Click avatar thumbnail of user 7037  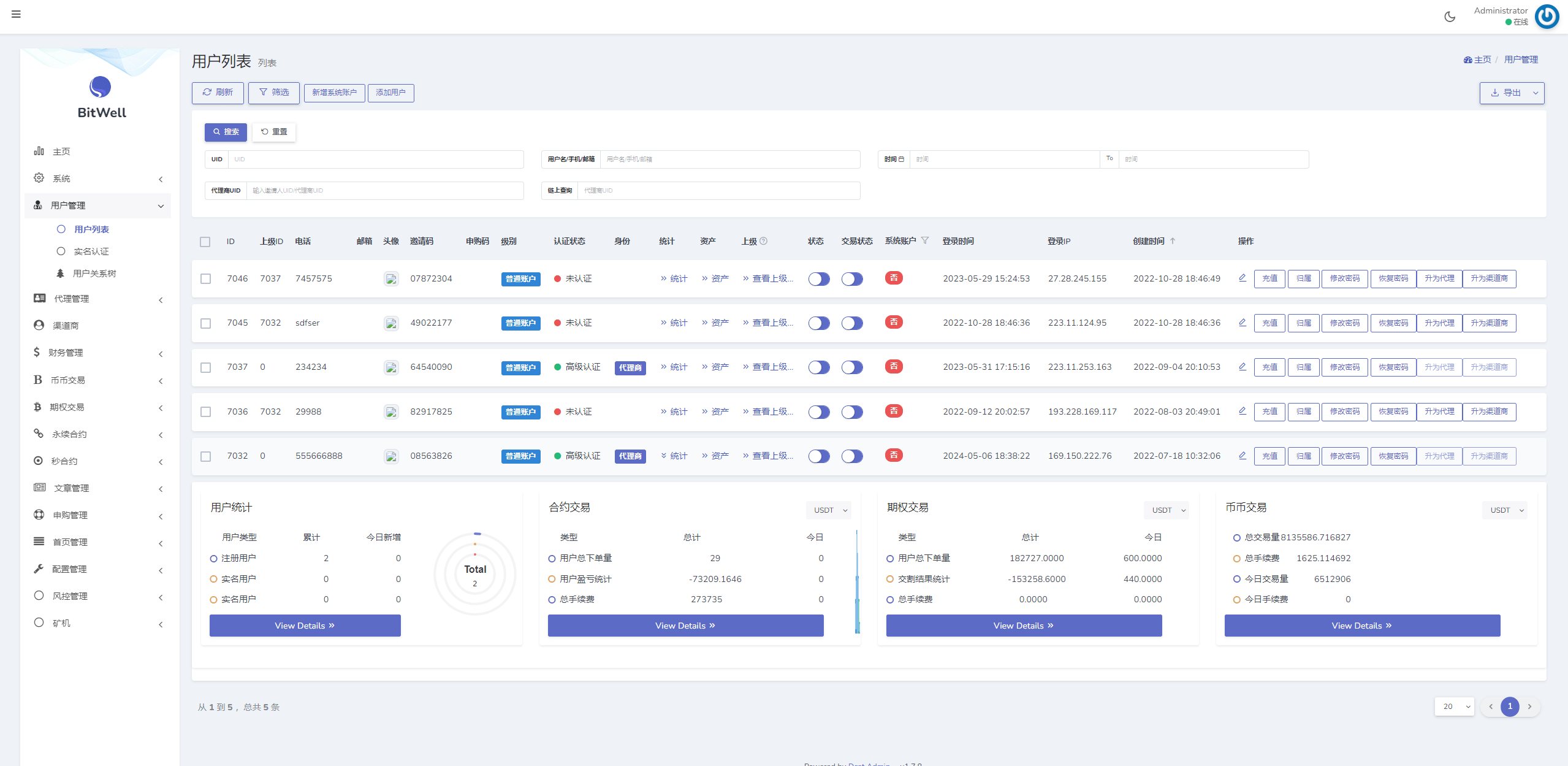391,367
